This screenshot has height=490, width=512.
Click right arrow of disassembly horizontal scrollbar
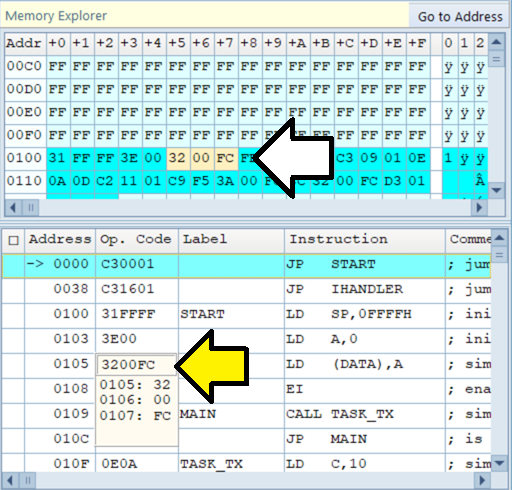[x=482, y=480]
